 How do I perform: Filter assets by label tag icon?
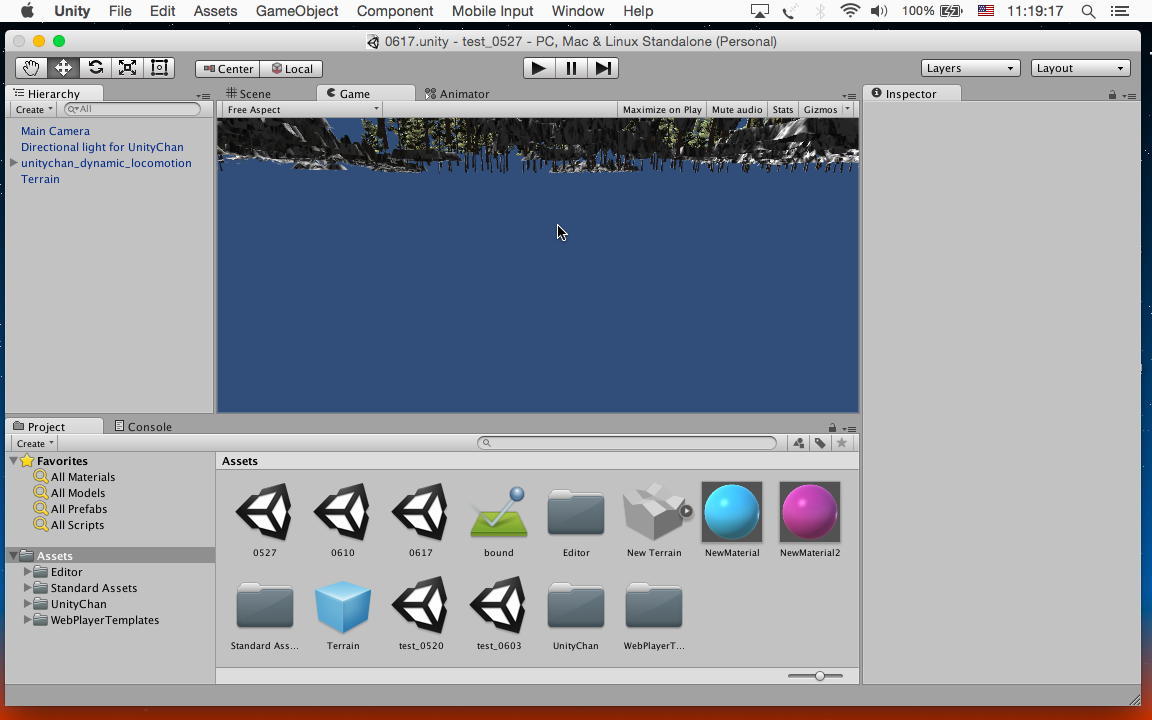[x=820, y=443]
